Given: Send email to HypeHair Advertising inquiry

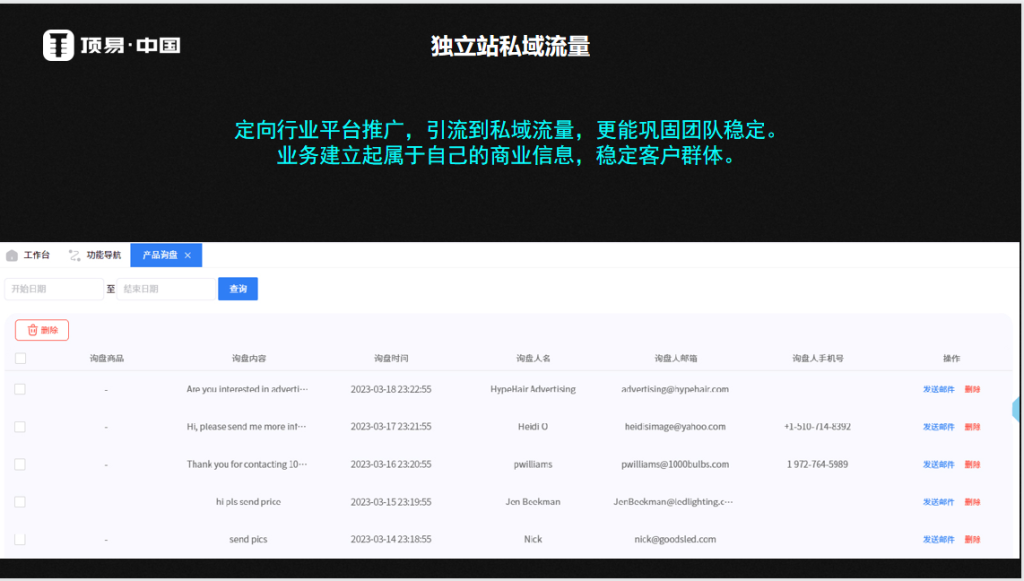Looking at the screenshot, I should [938, 389].
